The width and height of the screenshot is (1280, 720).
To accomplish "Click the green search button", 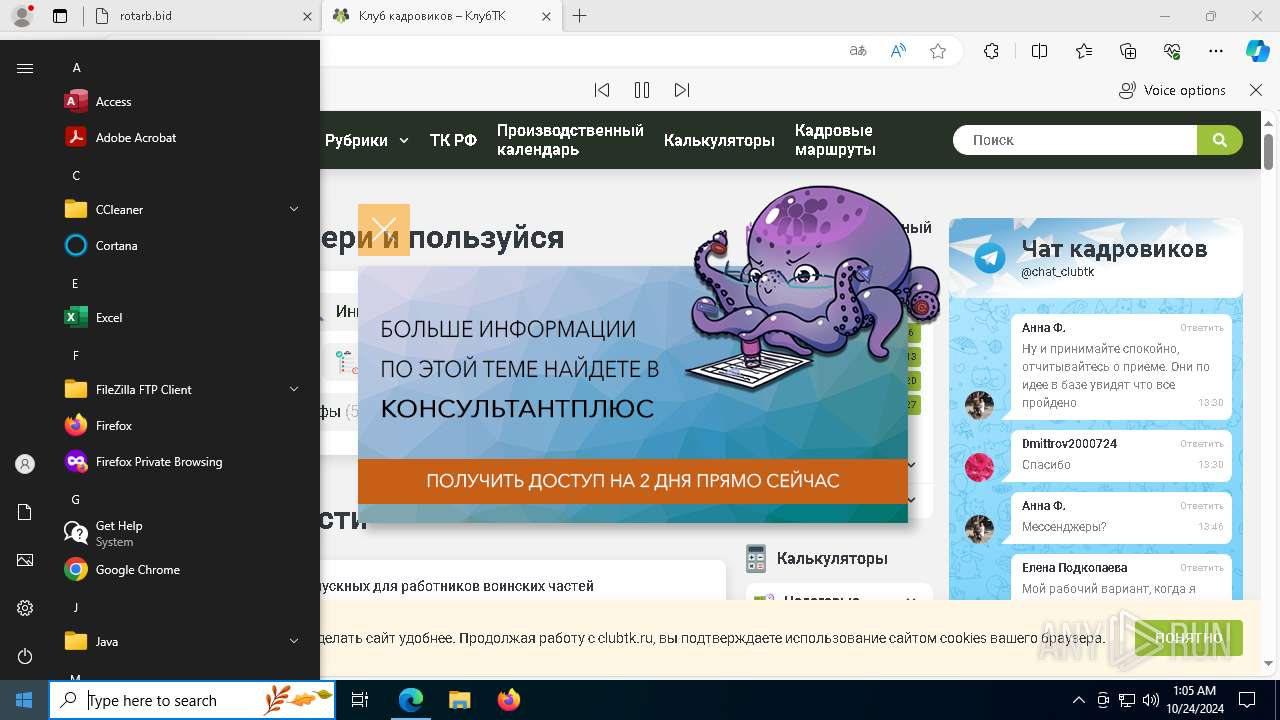I will [x=1220, y=140].
